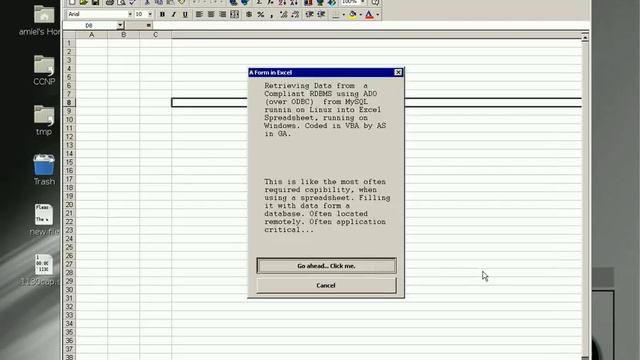This screenshot has width=640, height=360.
Task: Open the Borders dropdown arrow
Action: point(343,15)
